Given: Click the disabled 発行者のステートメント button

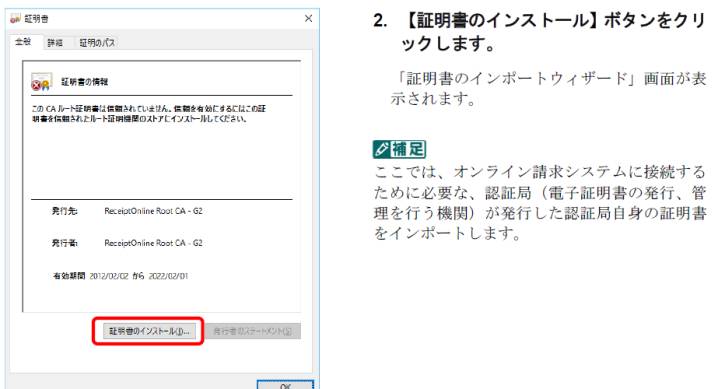Looking at the screenshot, I should click(253, 331).
